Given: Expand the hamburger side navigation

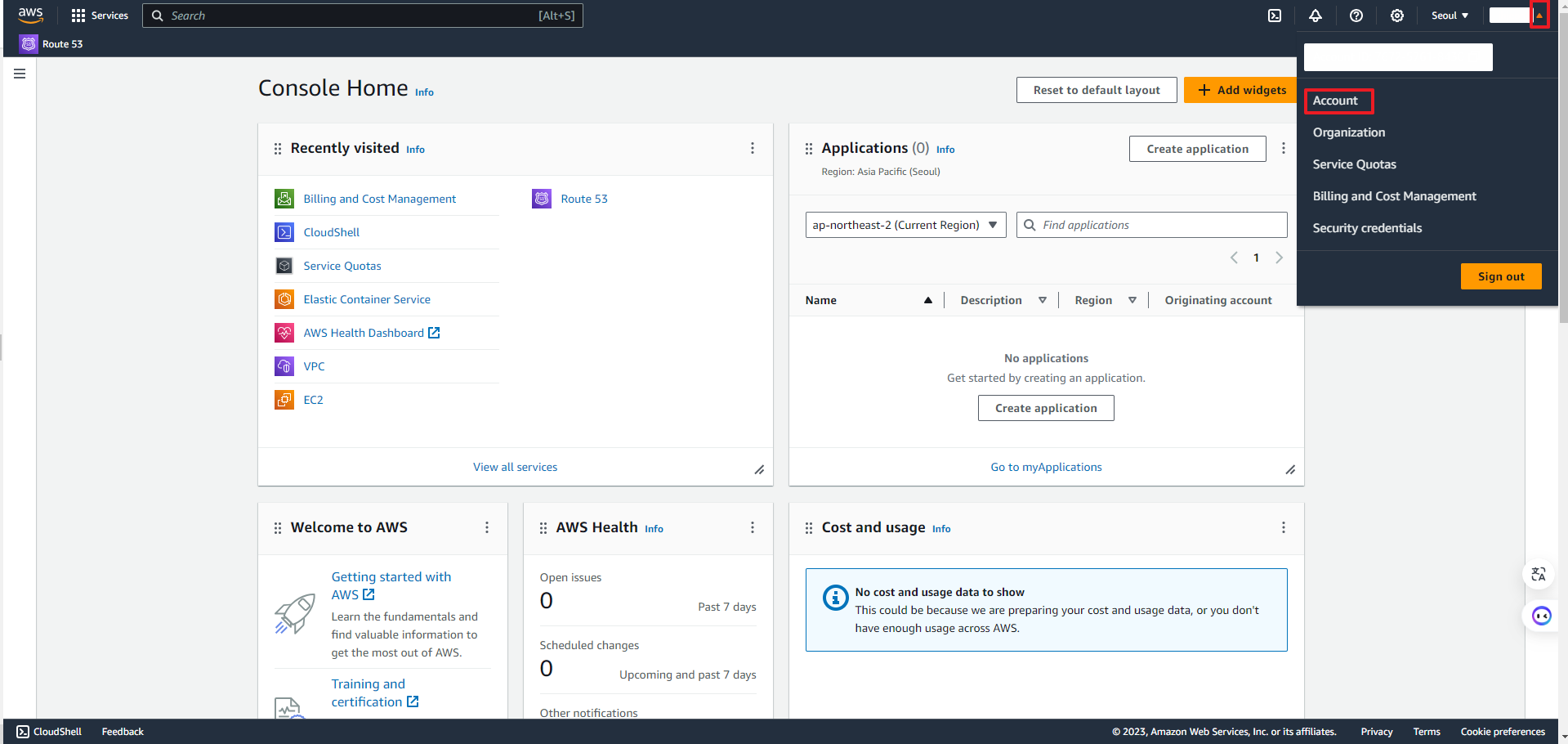Looking at the screenshot, I should click(x=20, y=74).
